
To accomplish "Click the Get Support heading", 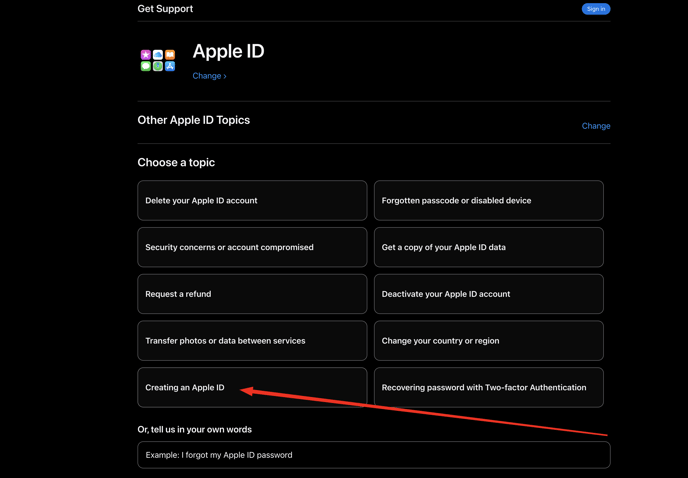I will pyautogui.click(x=165, y=9).
